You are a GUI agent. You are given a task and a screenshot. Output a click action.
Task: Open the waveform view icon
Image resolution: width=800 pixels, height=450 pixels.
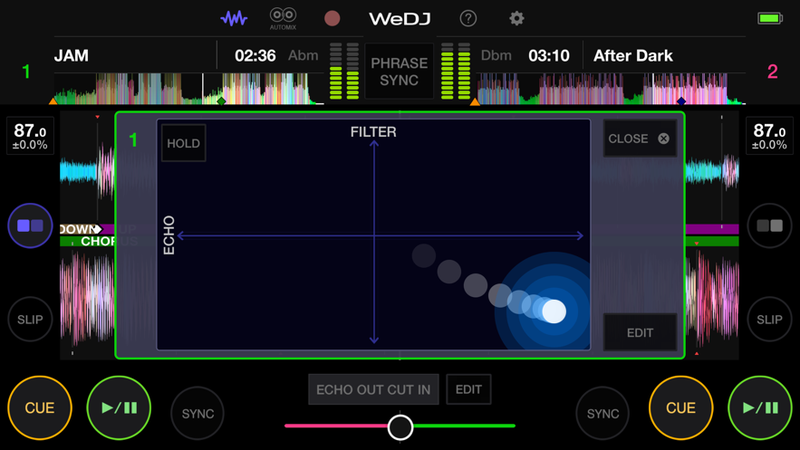[234, 19]
